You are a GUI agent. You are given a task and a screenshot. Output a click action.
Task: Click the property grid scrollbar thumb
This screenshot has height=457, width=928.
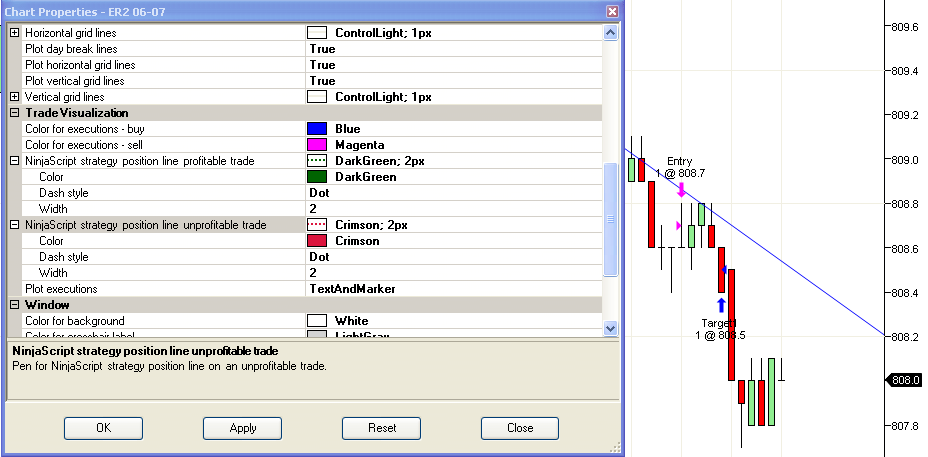click(x=611, y=219)
